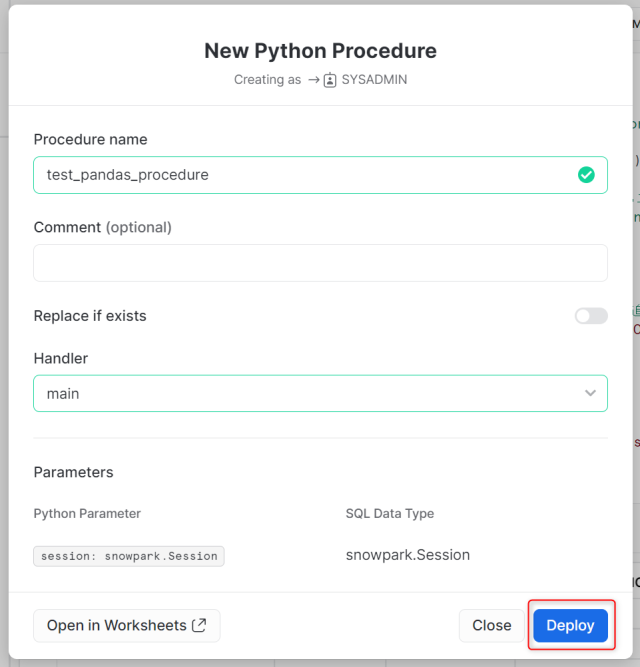Open in Worksheets button label

[116, 625]
